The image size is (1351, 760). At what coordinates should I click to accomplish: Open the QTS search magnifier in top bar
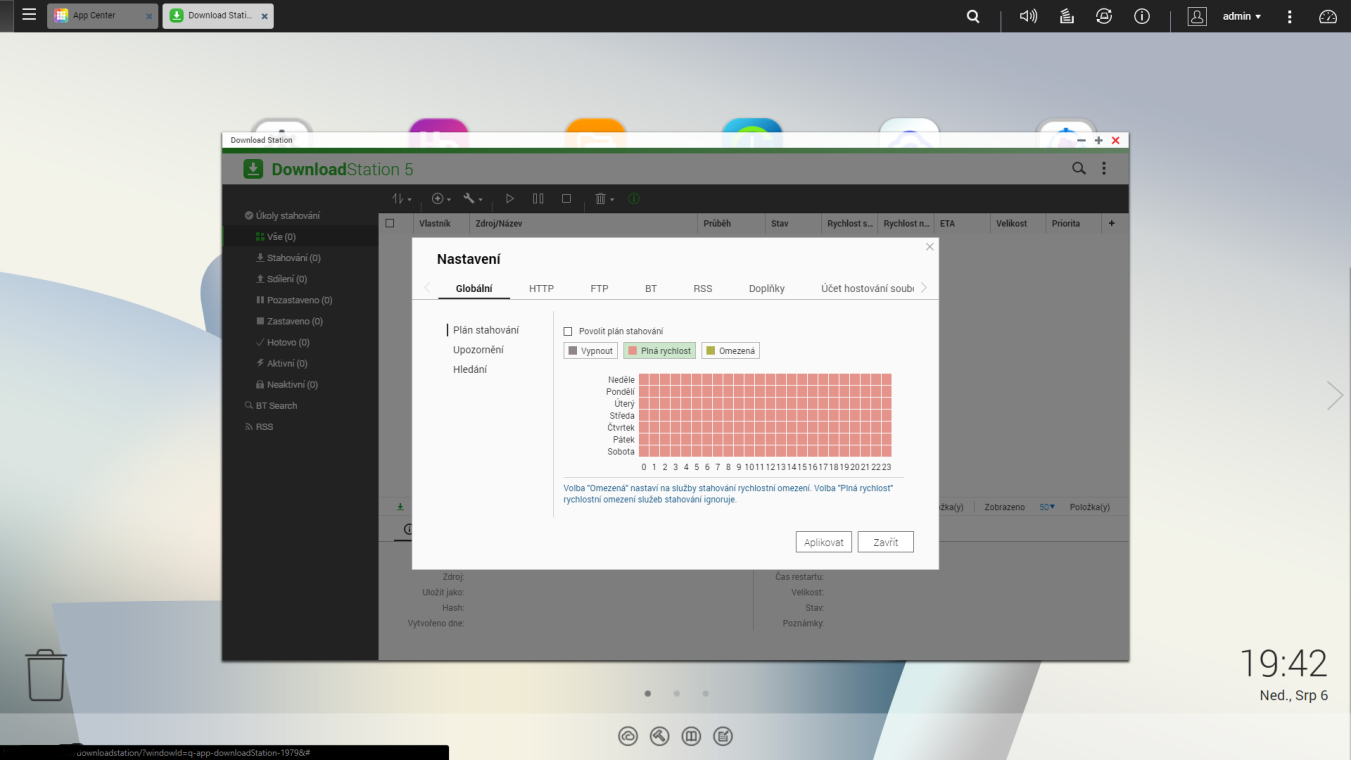pos(973,16)
